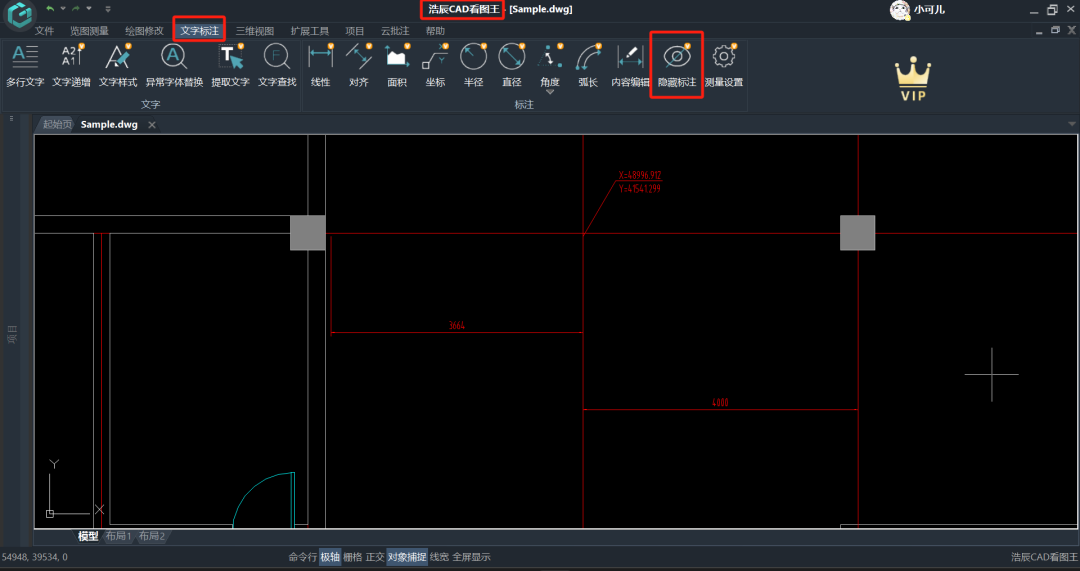
Task: Open the 内容编辑 content edit tool
Action: coord(630,65)
